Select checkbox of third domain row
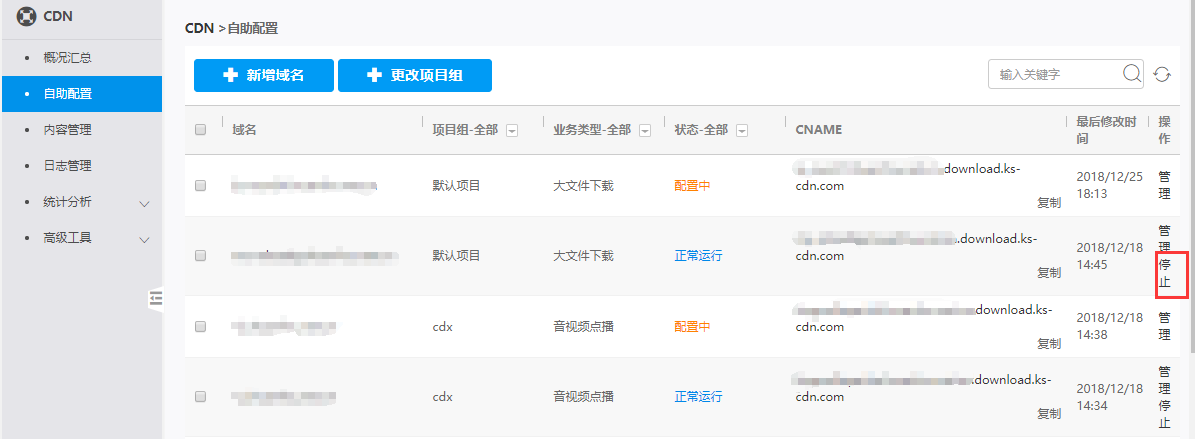 pyautogui.click(x=200, y=327)
